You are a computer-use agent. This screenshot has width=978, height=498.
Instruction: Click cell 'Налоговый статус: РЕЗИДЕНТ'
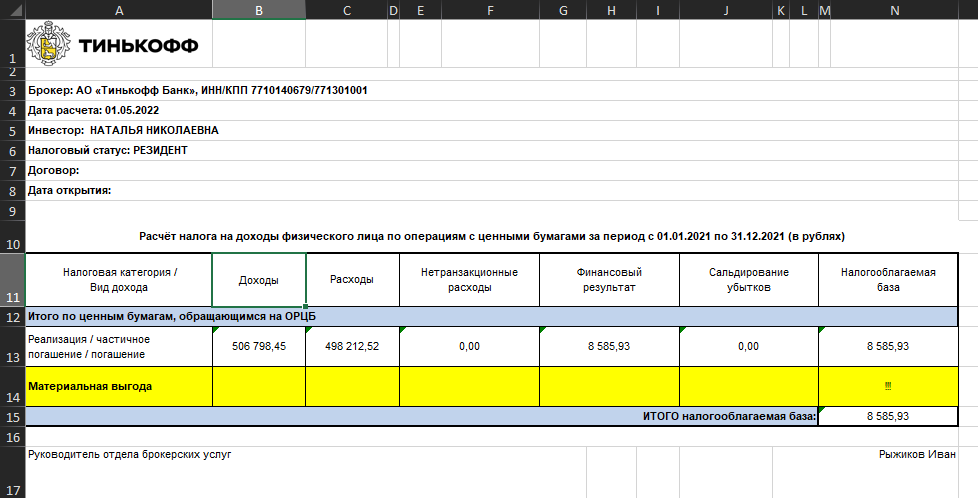[x=491, y=150]
